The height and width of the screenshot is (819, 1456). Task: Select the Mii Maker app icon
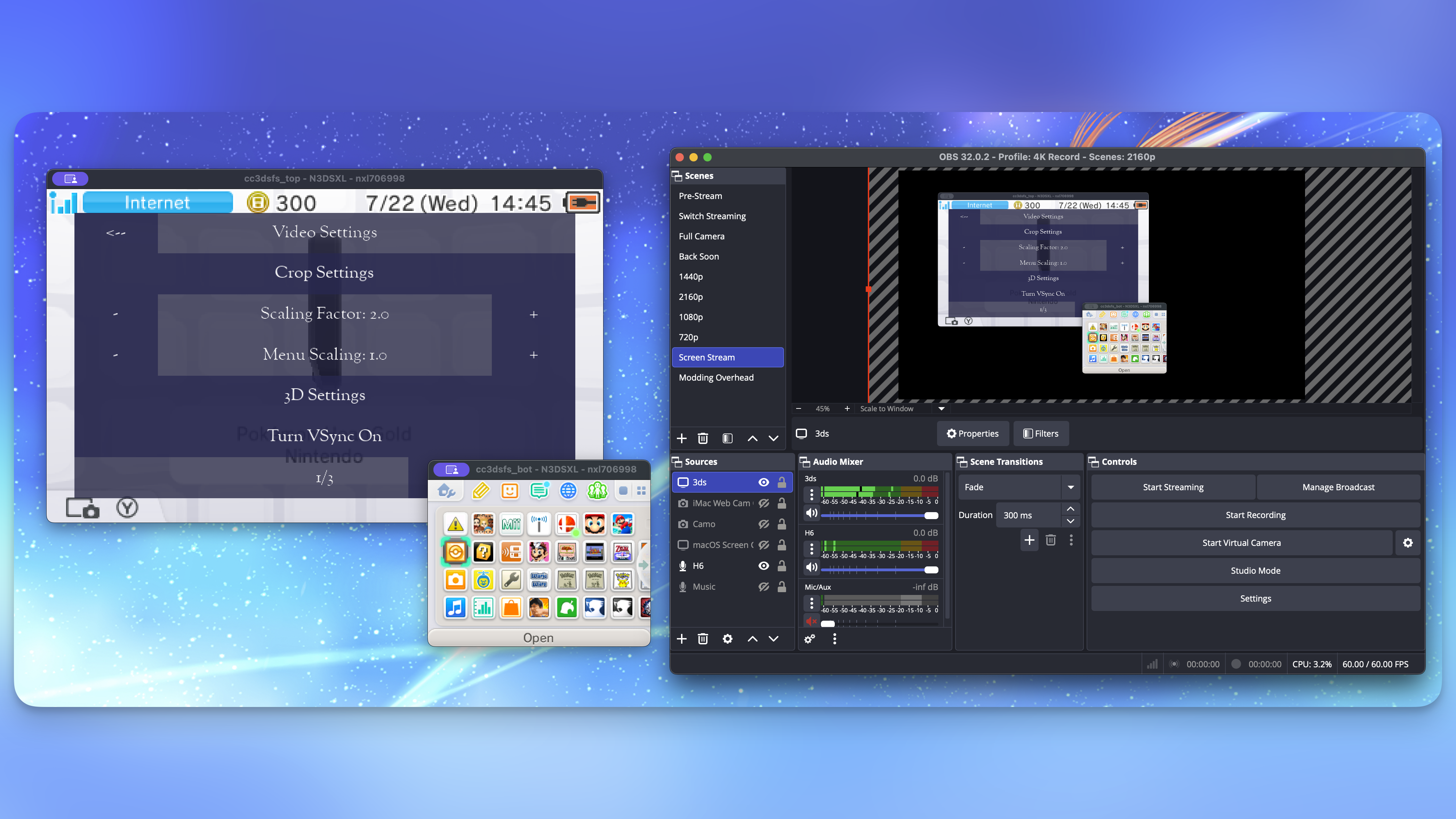[x=511, y=525]
